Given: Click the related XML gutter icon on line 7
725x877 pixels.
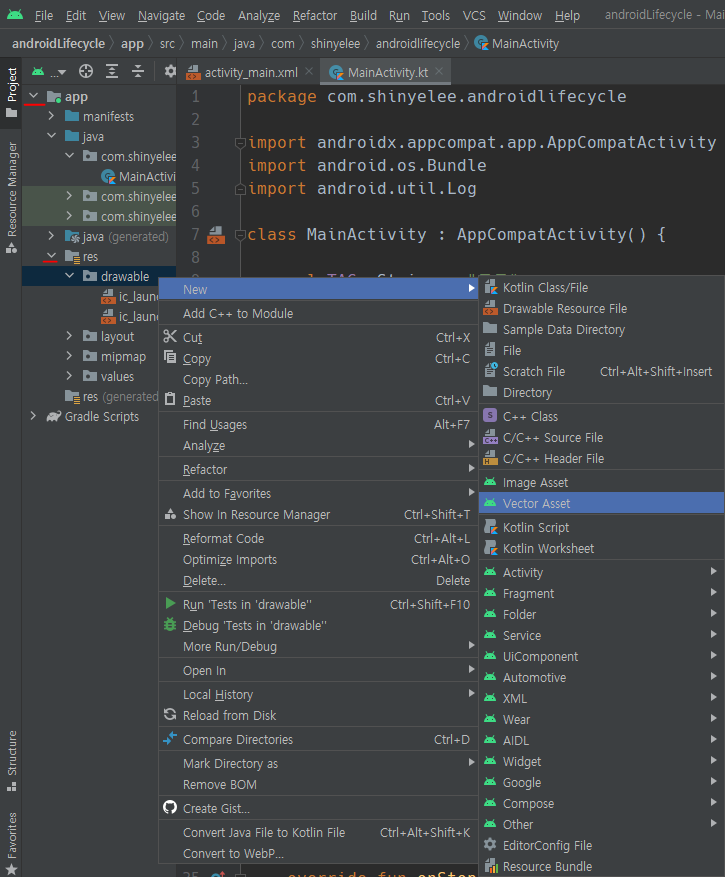Looking at the screenshot, I should coord(216,235).
